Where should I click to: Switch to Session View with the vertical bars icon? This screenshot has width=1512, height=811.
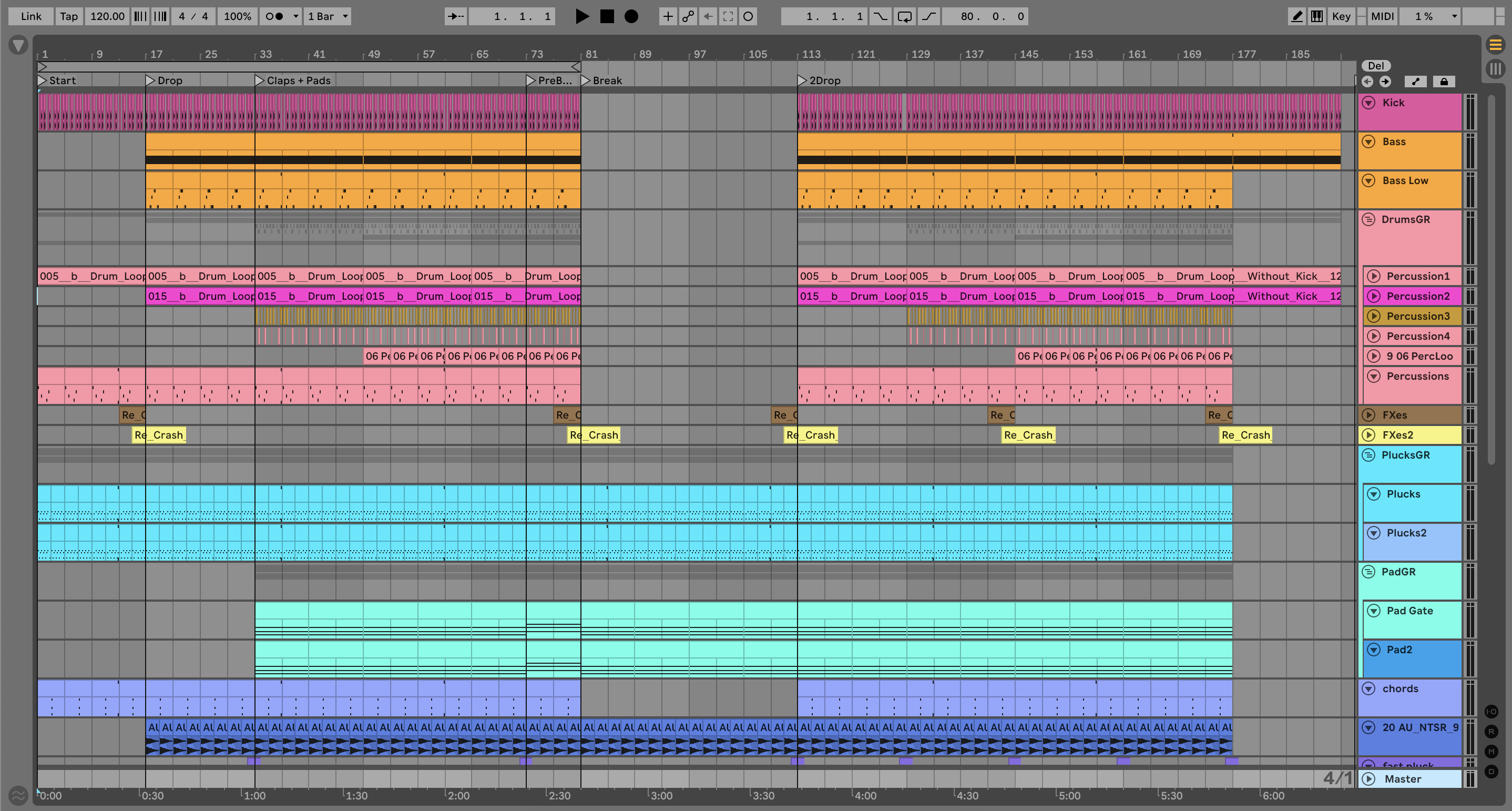click(1495, 69)
